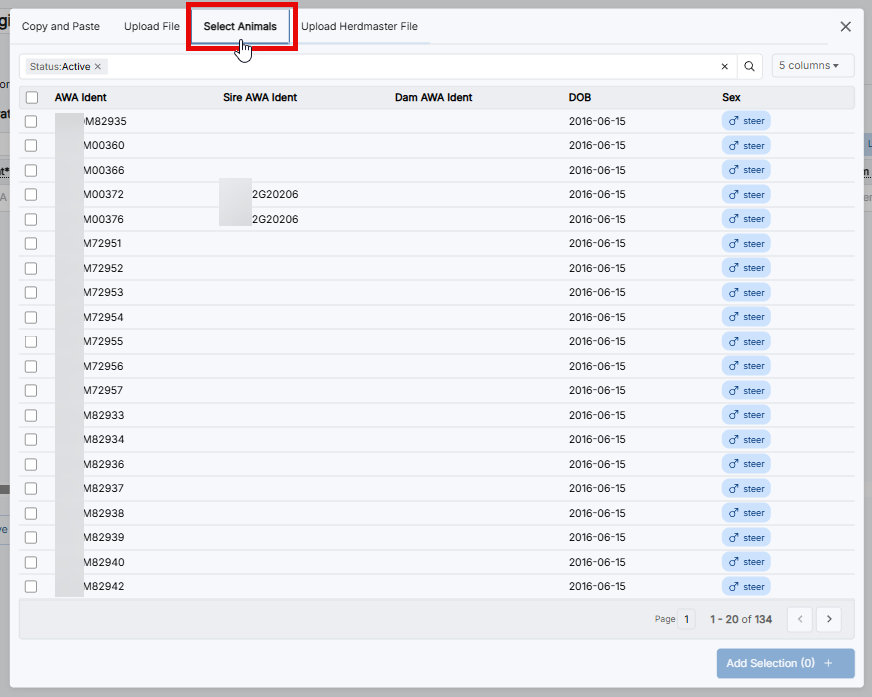Open the 5 columns dropdown
Screen dimensions: 872x697
pos(812,66)
